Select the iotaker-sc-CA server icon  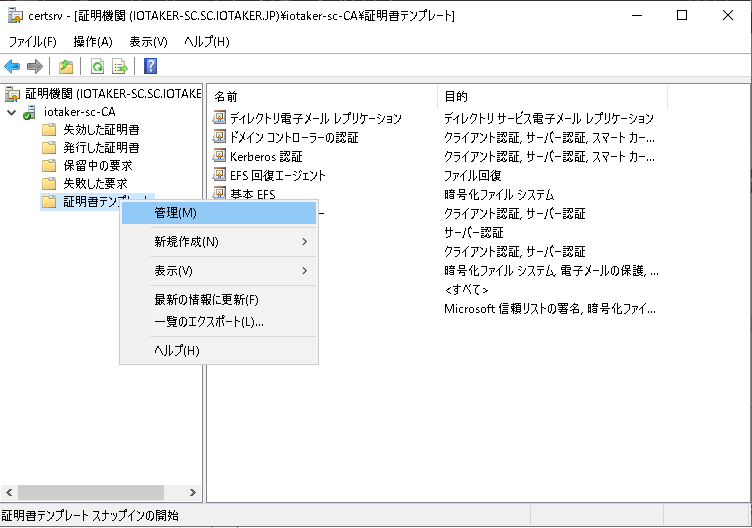30,112
